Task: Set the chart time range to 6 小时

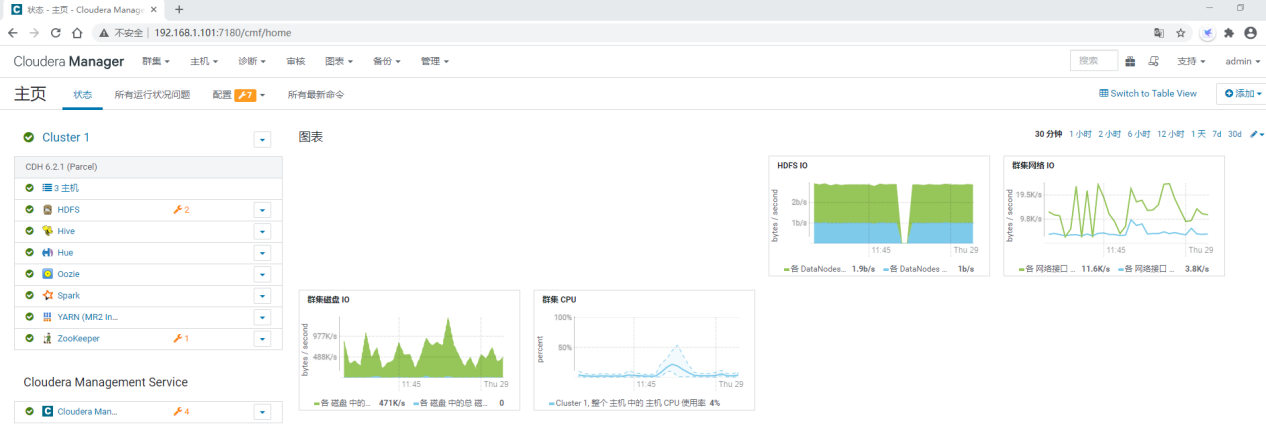Action: 1139,134
